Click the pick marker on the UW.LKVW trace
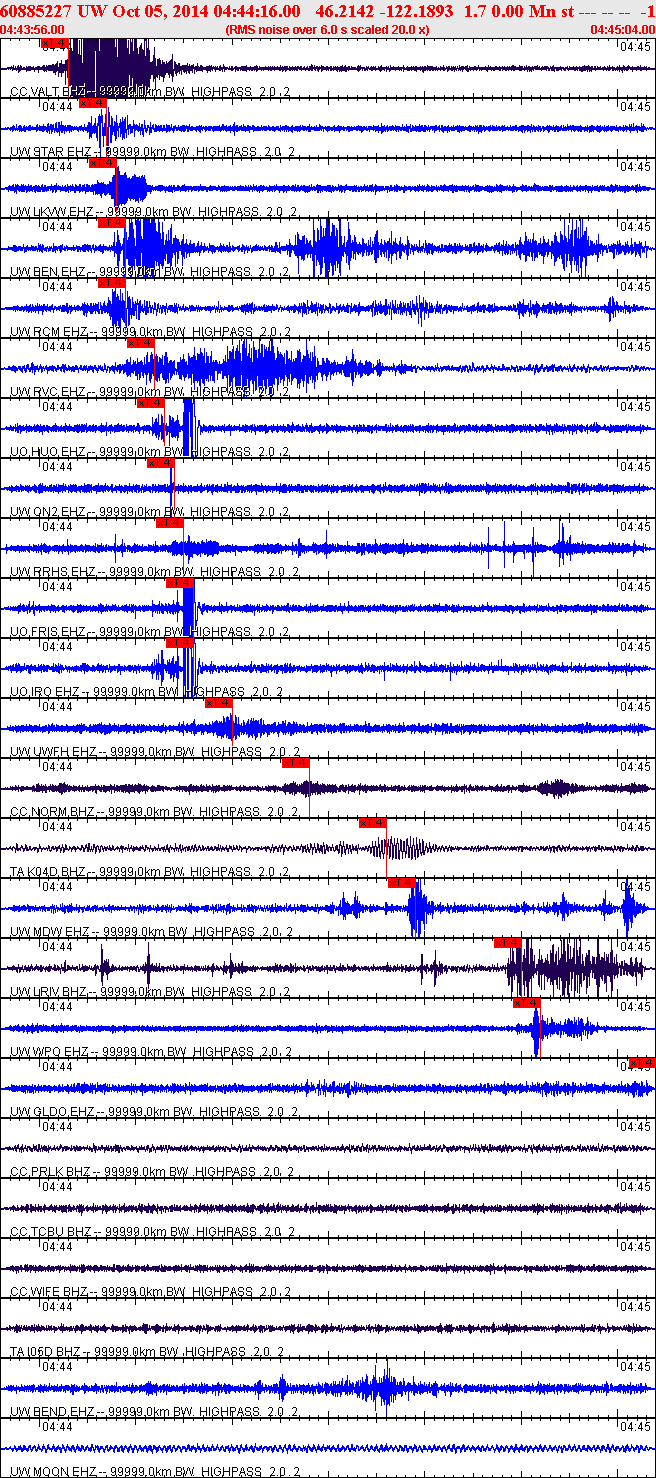This screenshot has width=656, height=1478. [102, 163]
